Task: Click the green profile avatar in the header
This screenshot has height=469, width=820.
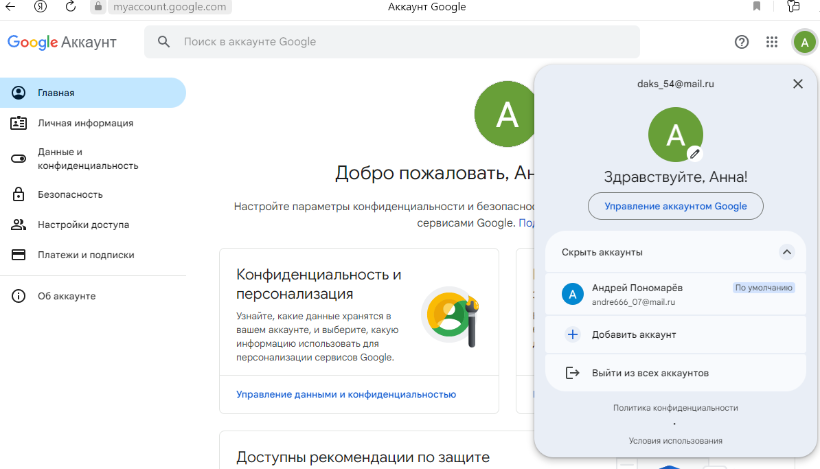Action: (805, 42)
